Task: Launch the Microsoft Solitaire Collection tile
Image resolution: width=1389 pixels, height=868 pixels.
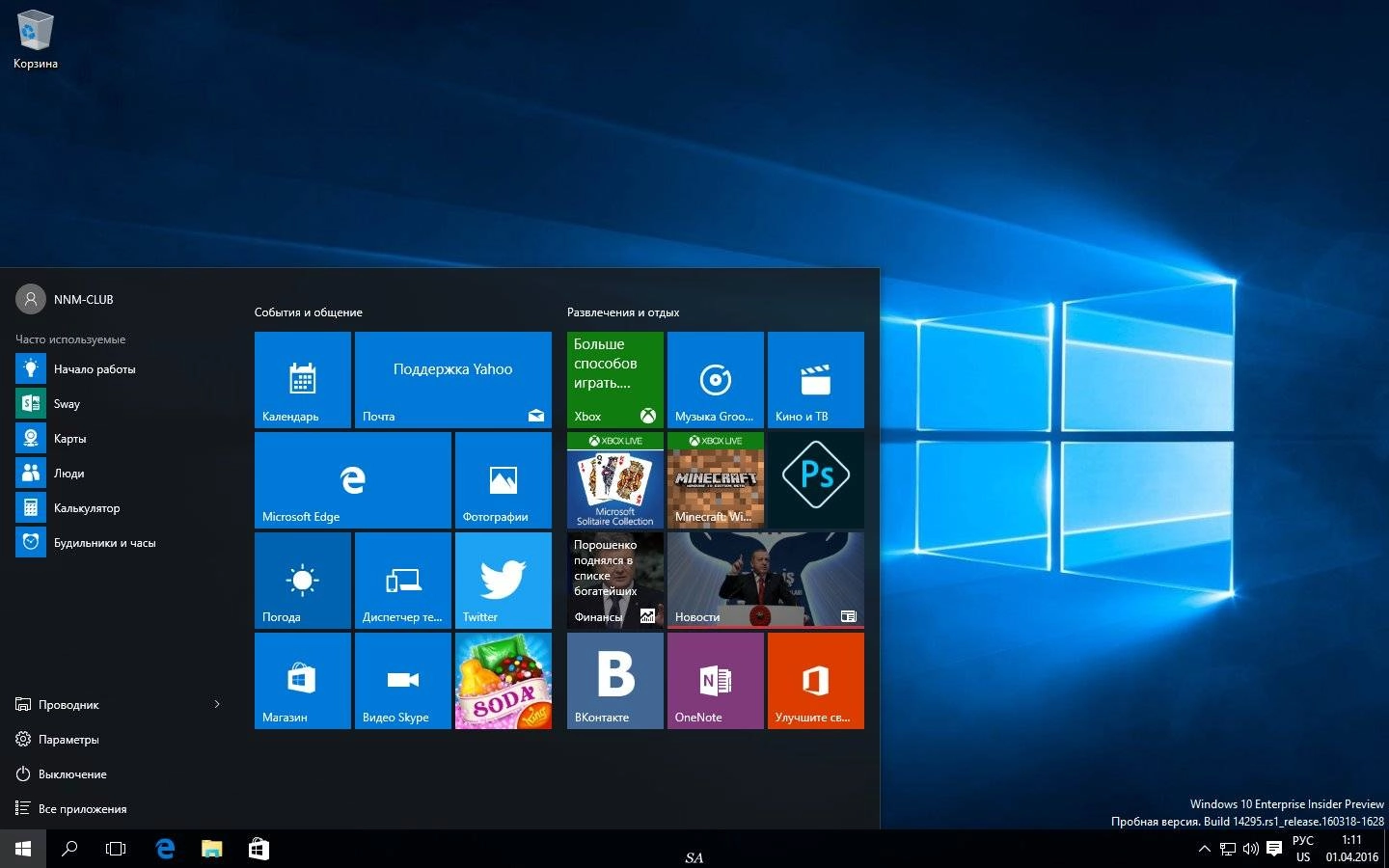Action: tap(615, 480)
